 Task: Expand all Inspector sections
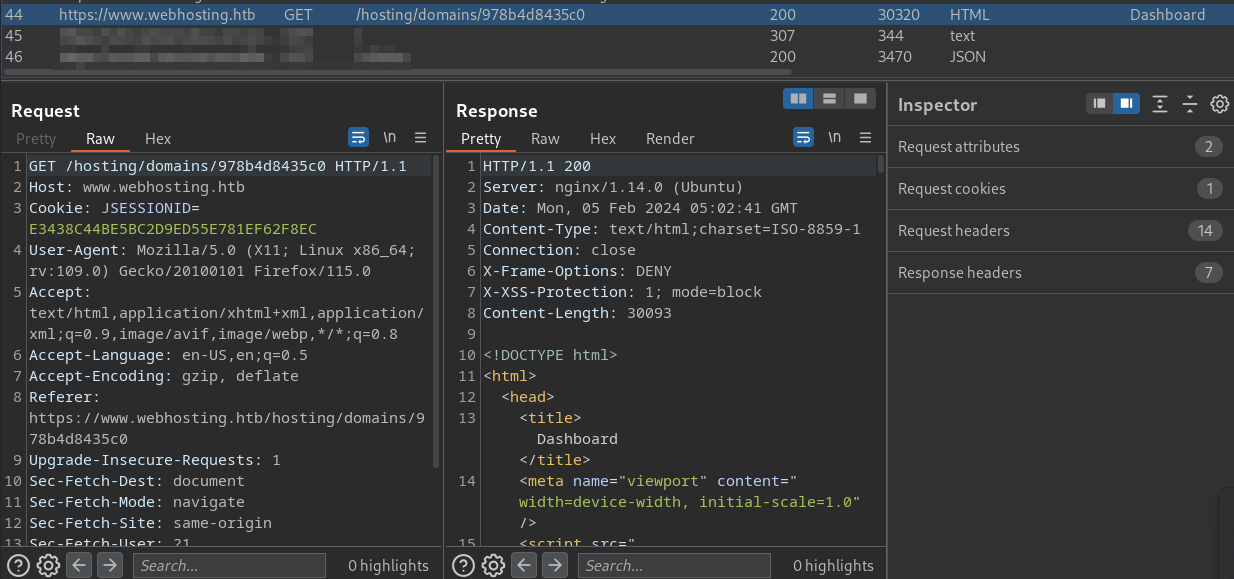point(1160,104)
